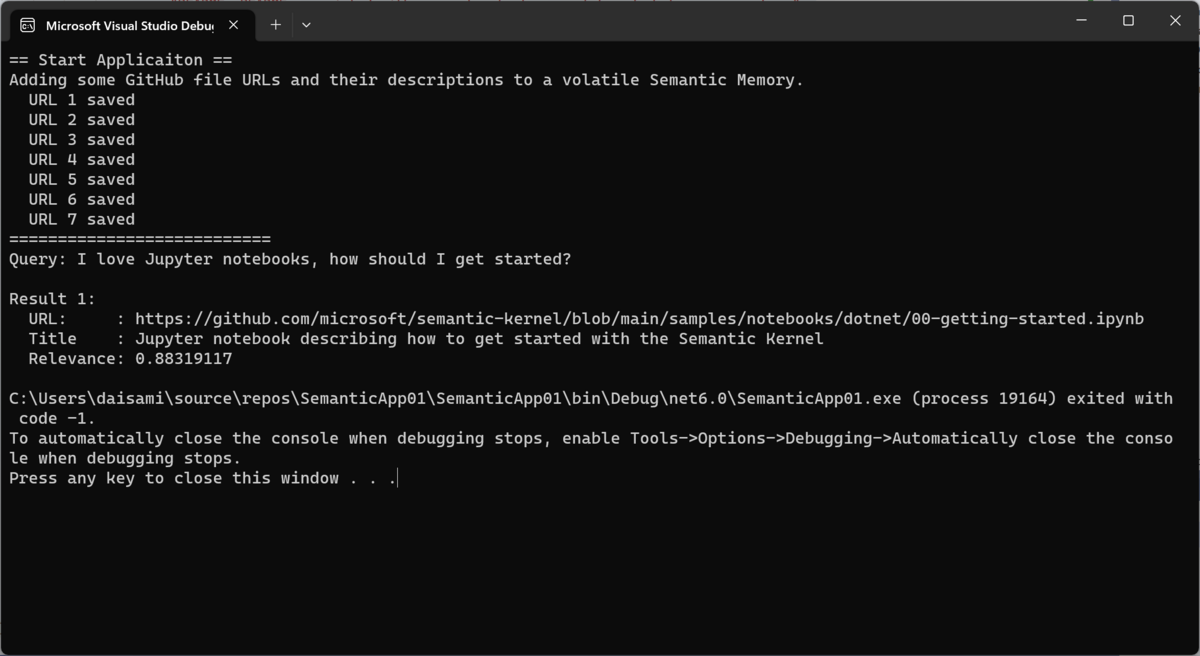Maximize the terminal window
This screenshot has width=1200, height=656.
[x=1128, y=21]
